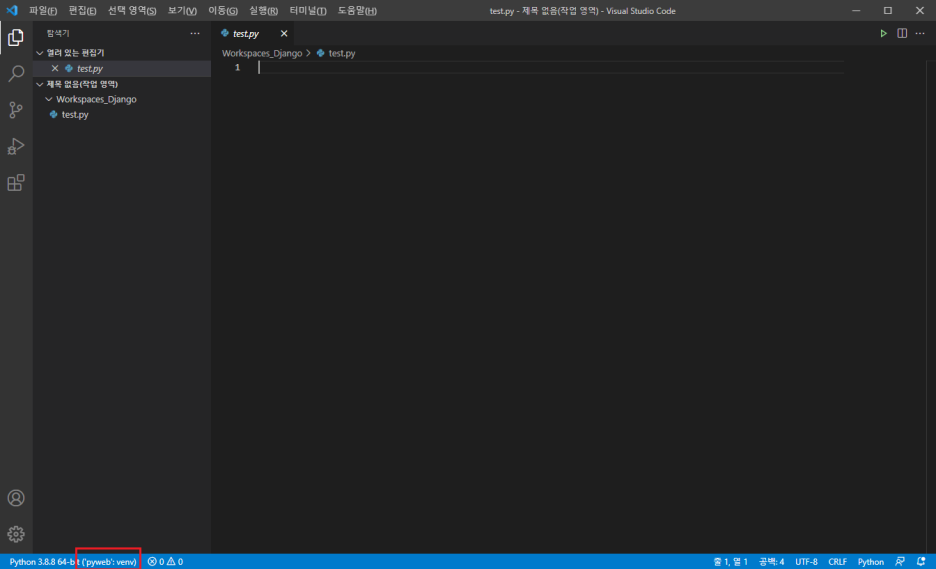Image resolution: width=936 pixels, height=569 pixels.
Task: Open the Accounts icon menu
Action: pyautogui.click(x=16, y=498)
